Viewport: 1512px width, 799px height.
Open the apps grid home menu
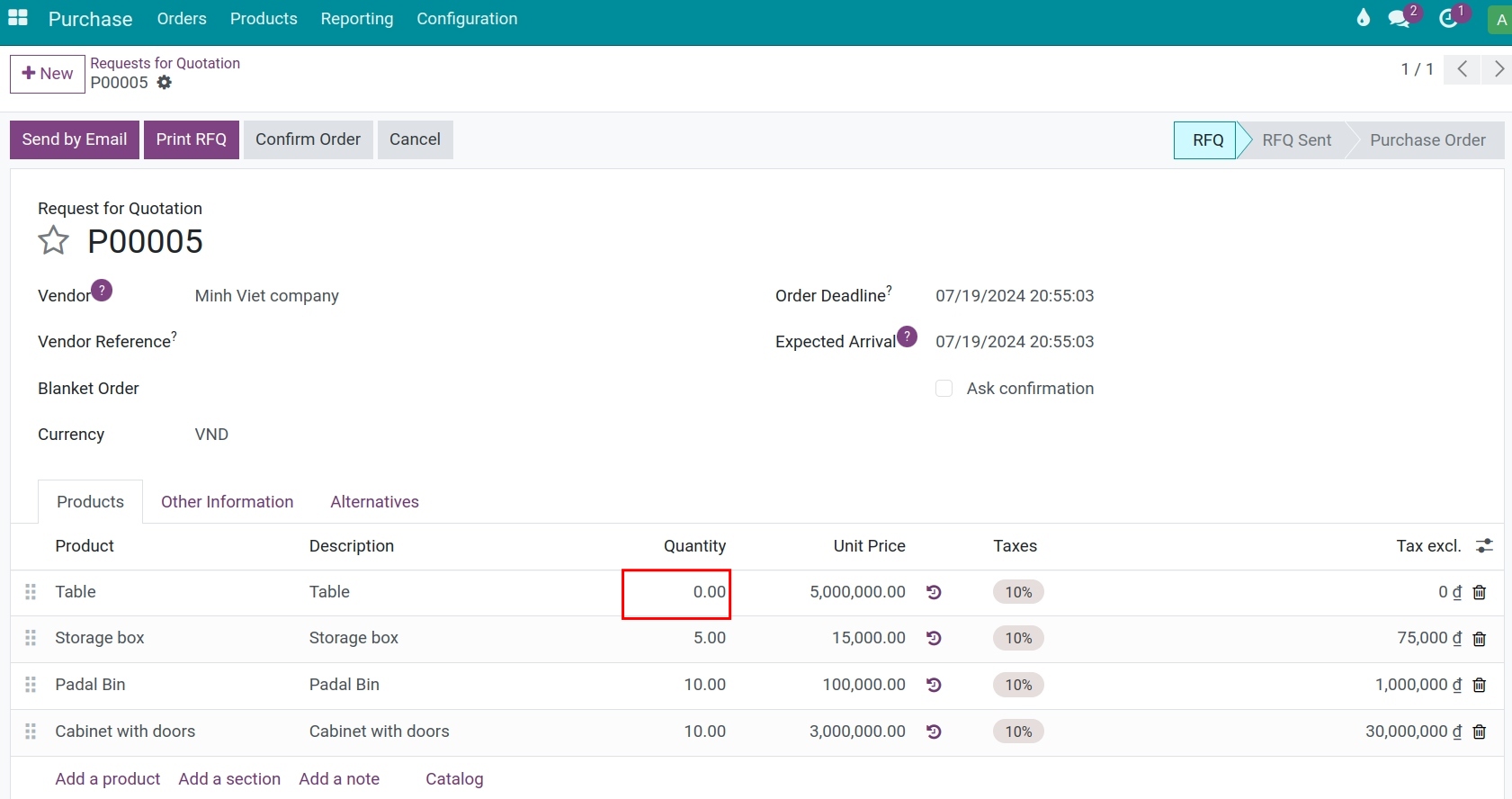coord(18,18)
